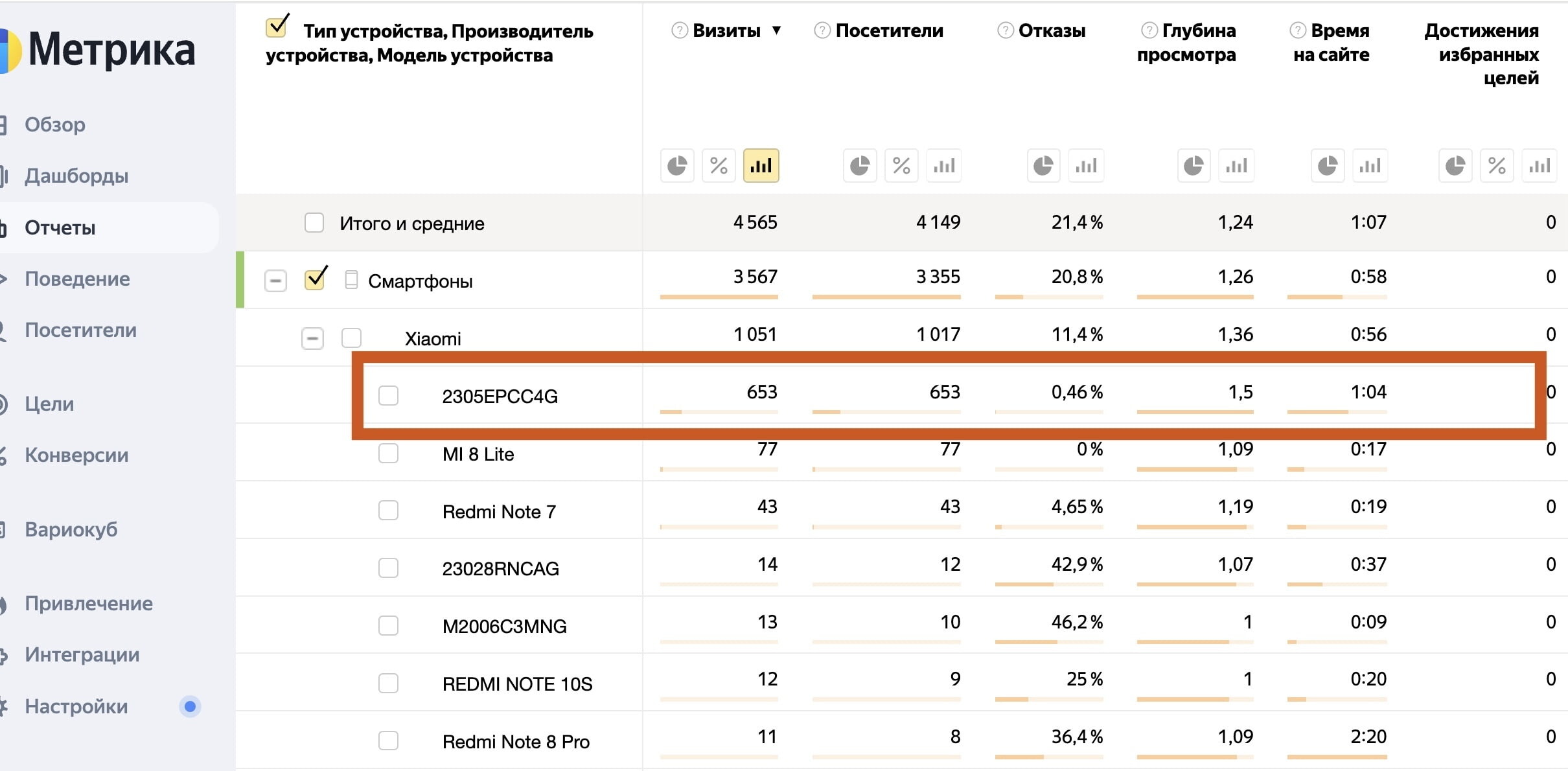
Task: Click visits value 3 567 for Смартфоны
Action: [x=755, y=277]
